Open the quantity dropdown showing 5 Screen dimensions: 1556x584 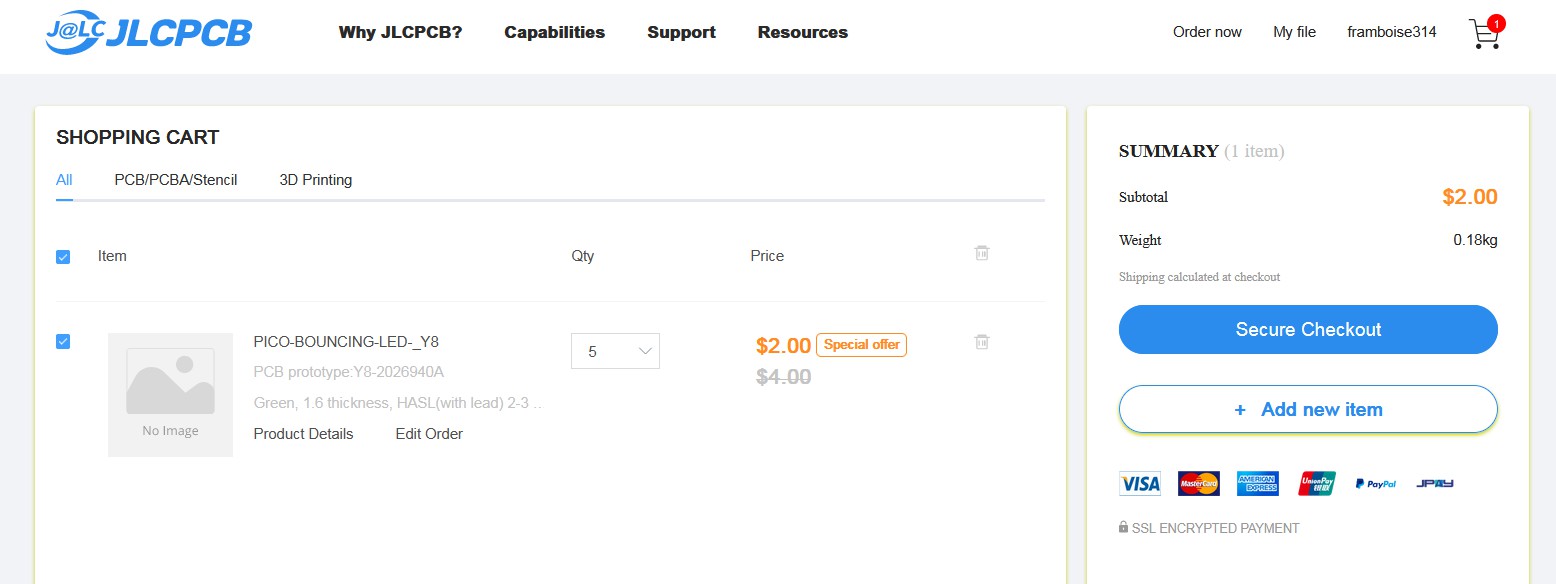[x=615, y=351]
